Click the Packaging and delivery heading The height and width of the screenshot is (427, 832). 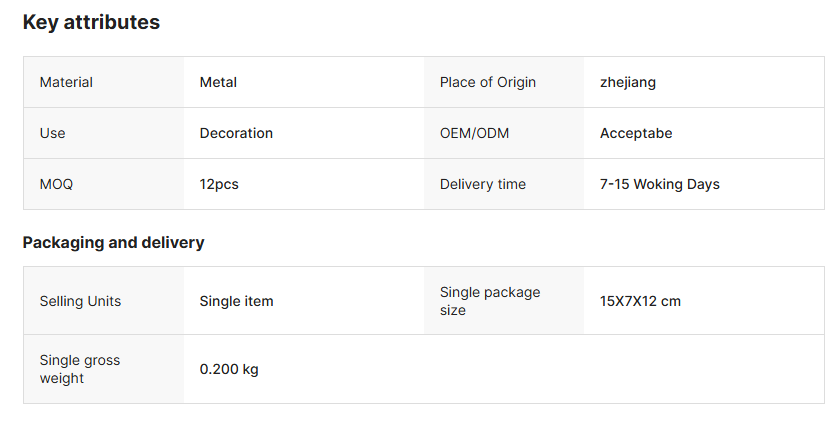click(113, 242)
